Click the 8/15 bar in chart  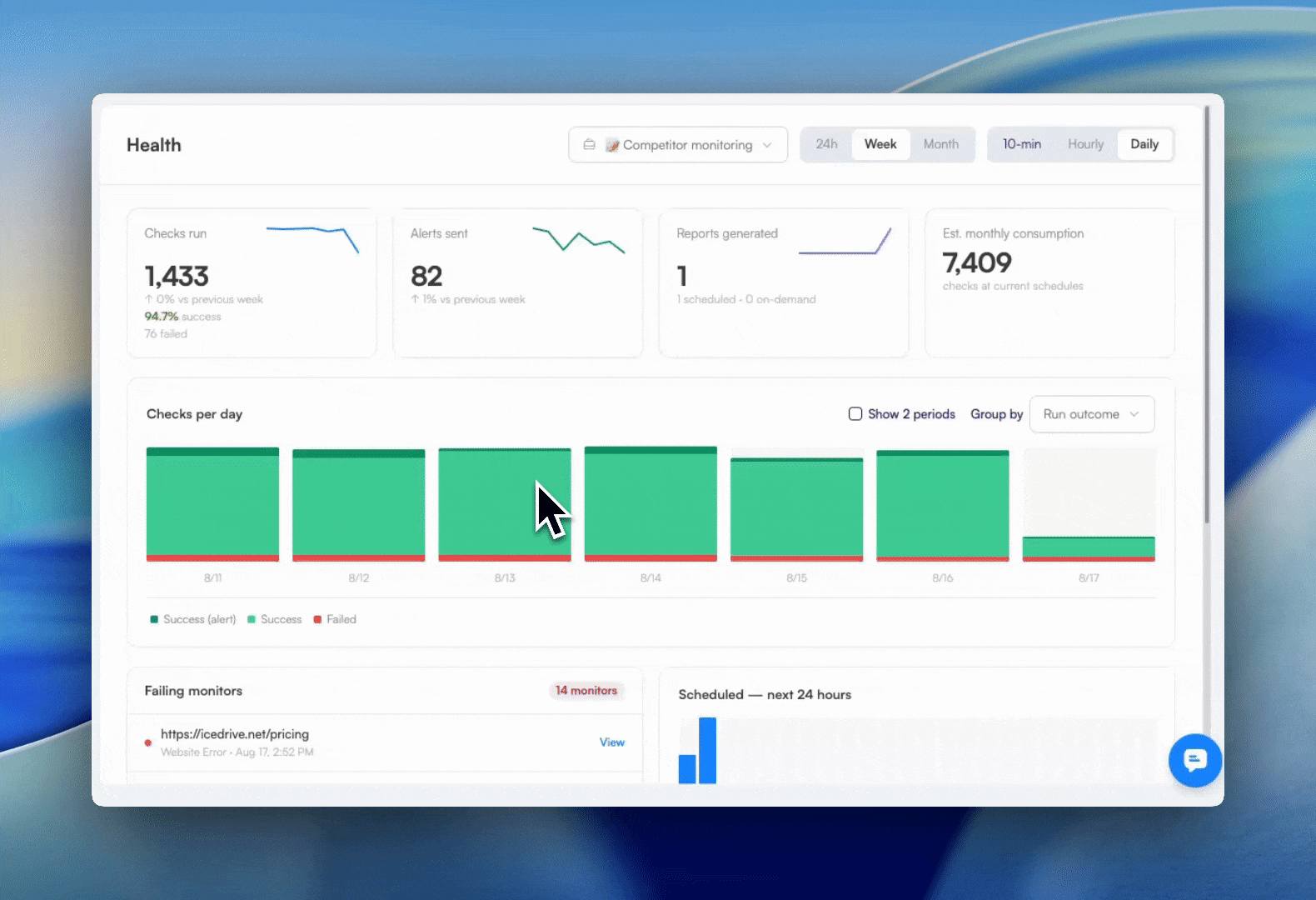click(x=797, y=509)
